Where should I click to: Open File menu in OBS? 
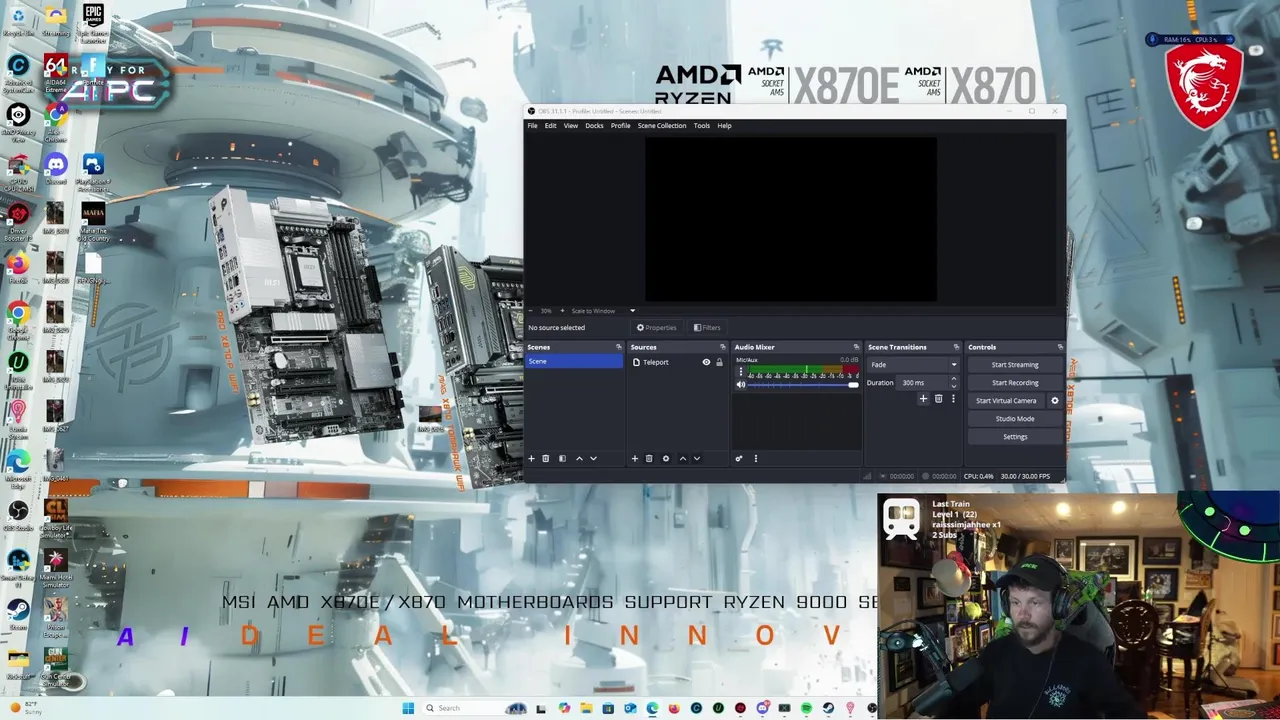[x=533, y=126]
